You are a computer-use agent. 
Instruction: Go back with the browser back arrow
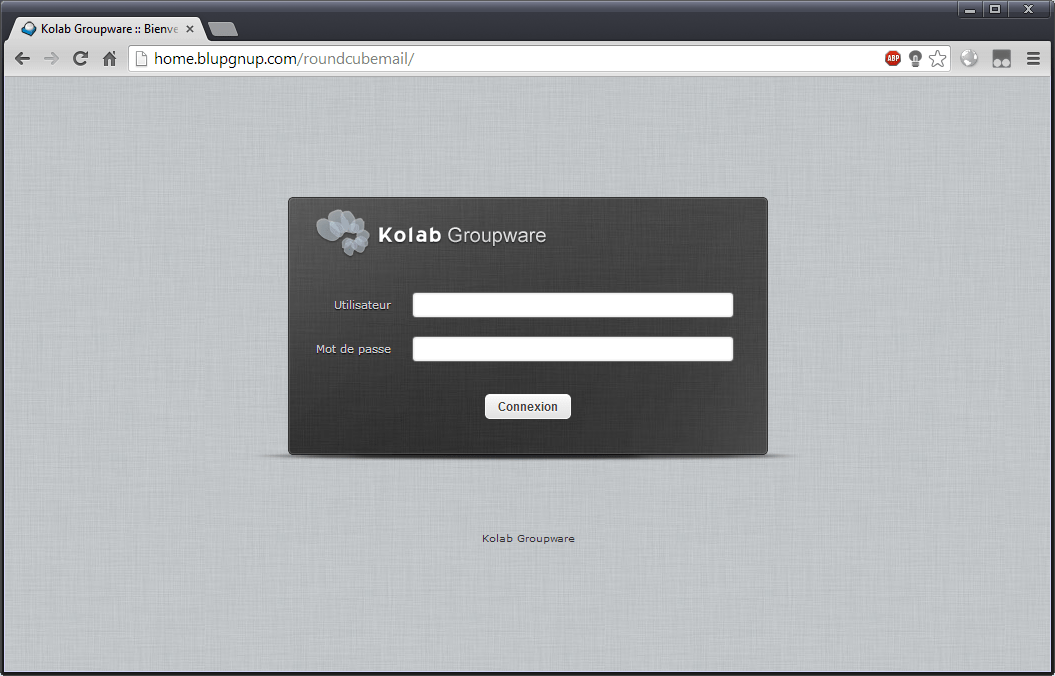[22, 59]
